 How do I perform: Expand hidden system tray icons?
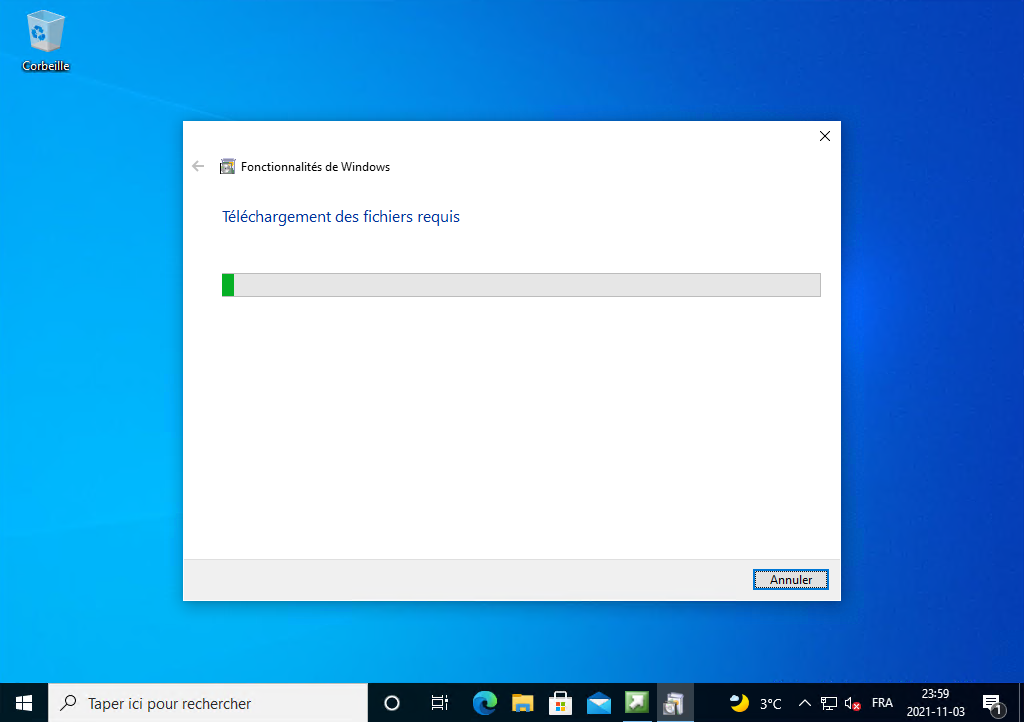[804, 703]
